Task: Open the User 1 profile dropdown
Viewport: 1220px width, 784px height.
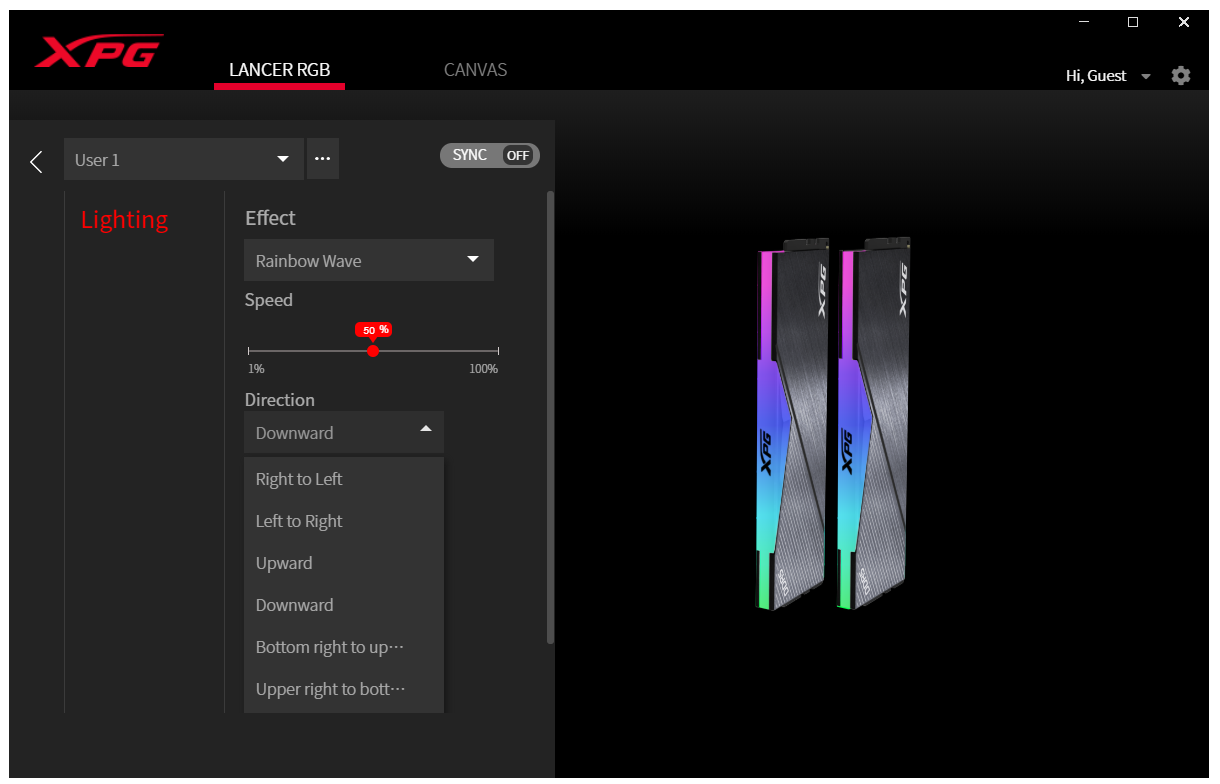Action: [184, 159]
